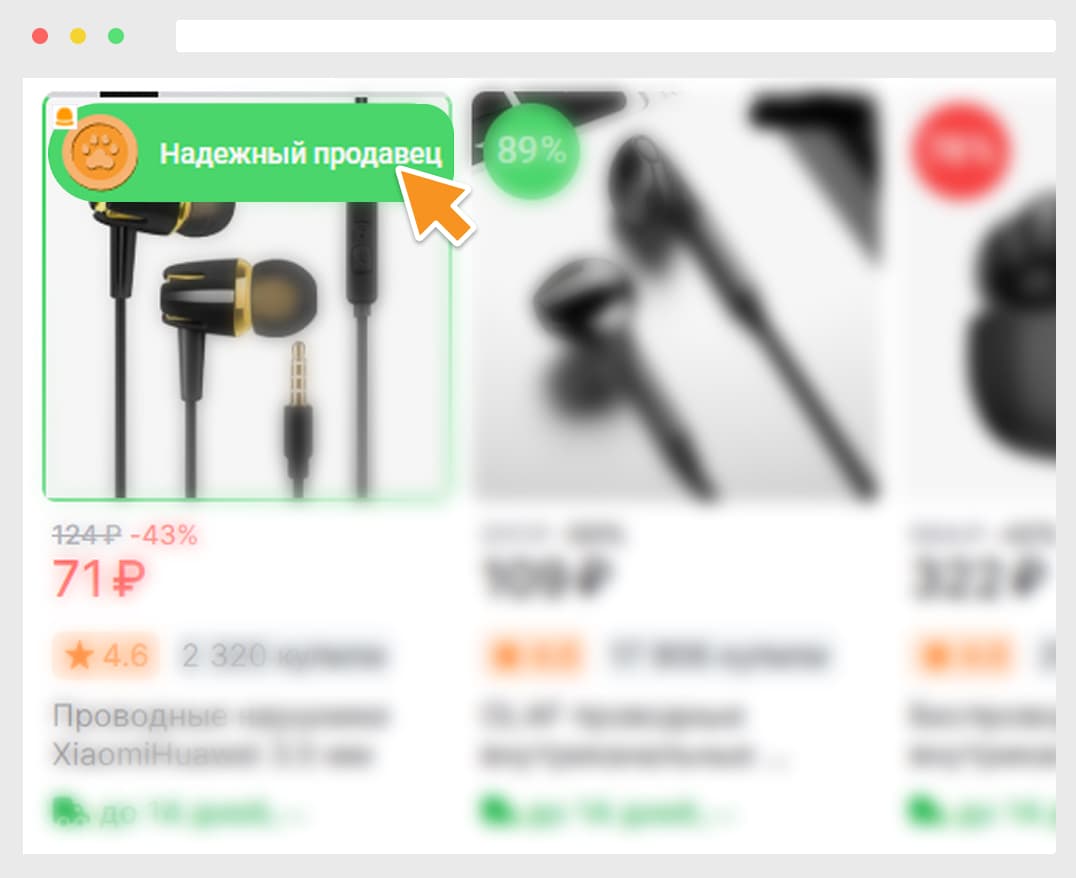This screenshot has height=878, width=1076.
Task: Click the orange paw coin icon
Action: [100, 152]
